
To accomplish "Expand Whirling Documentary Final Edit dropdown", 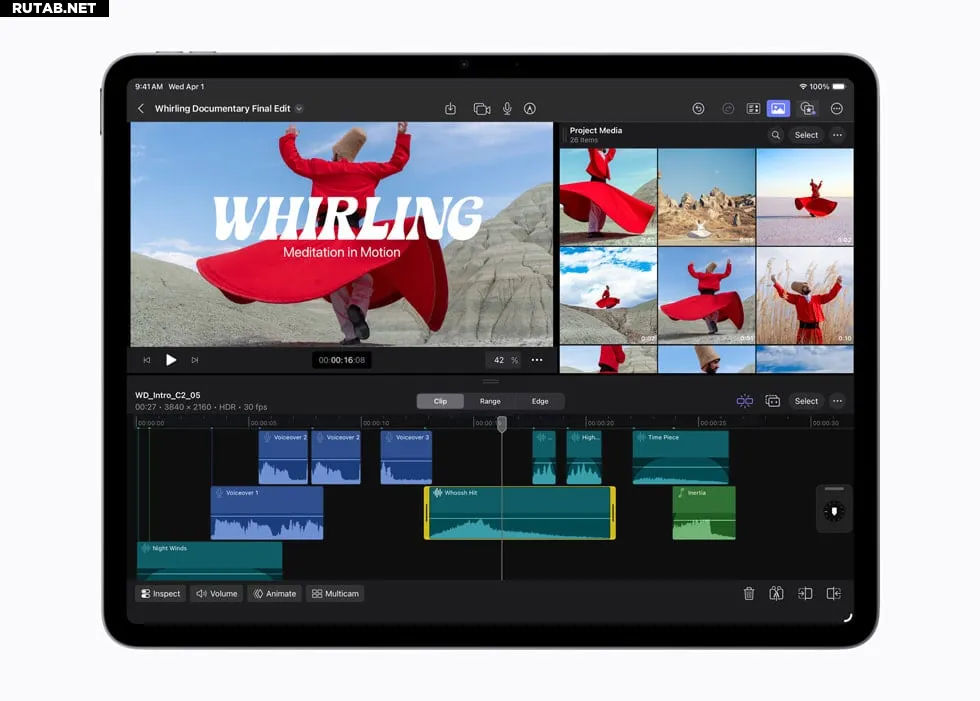I will coord(299,109).
